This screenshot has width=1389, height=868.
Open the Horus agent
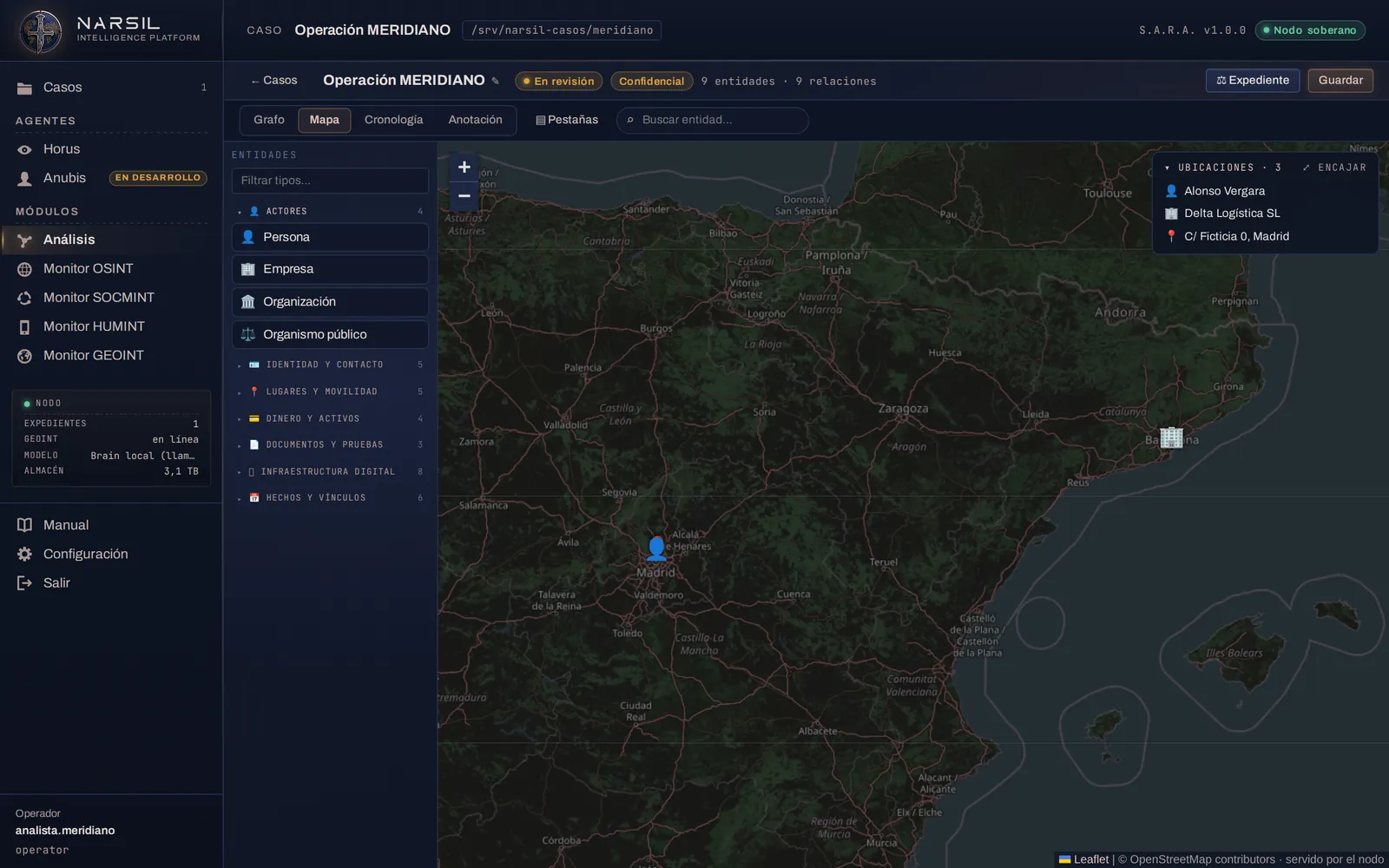[111, 149]
